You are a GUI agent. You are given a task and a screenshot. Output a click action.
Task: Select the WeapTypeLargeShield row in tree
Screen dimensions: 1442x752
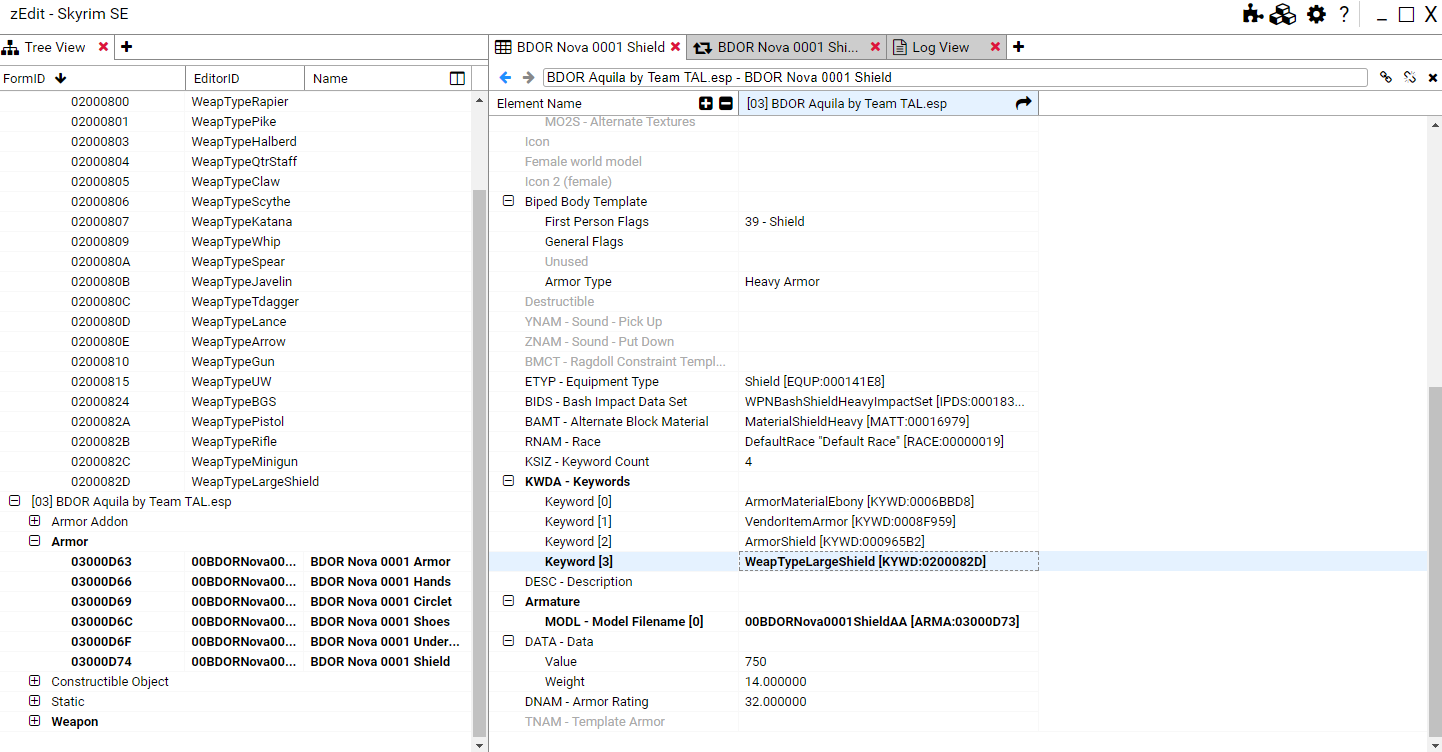tap(236, 481)
